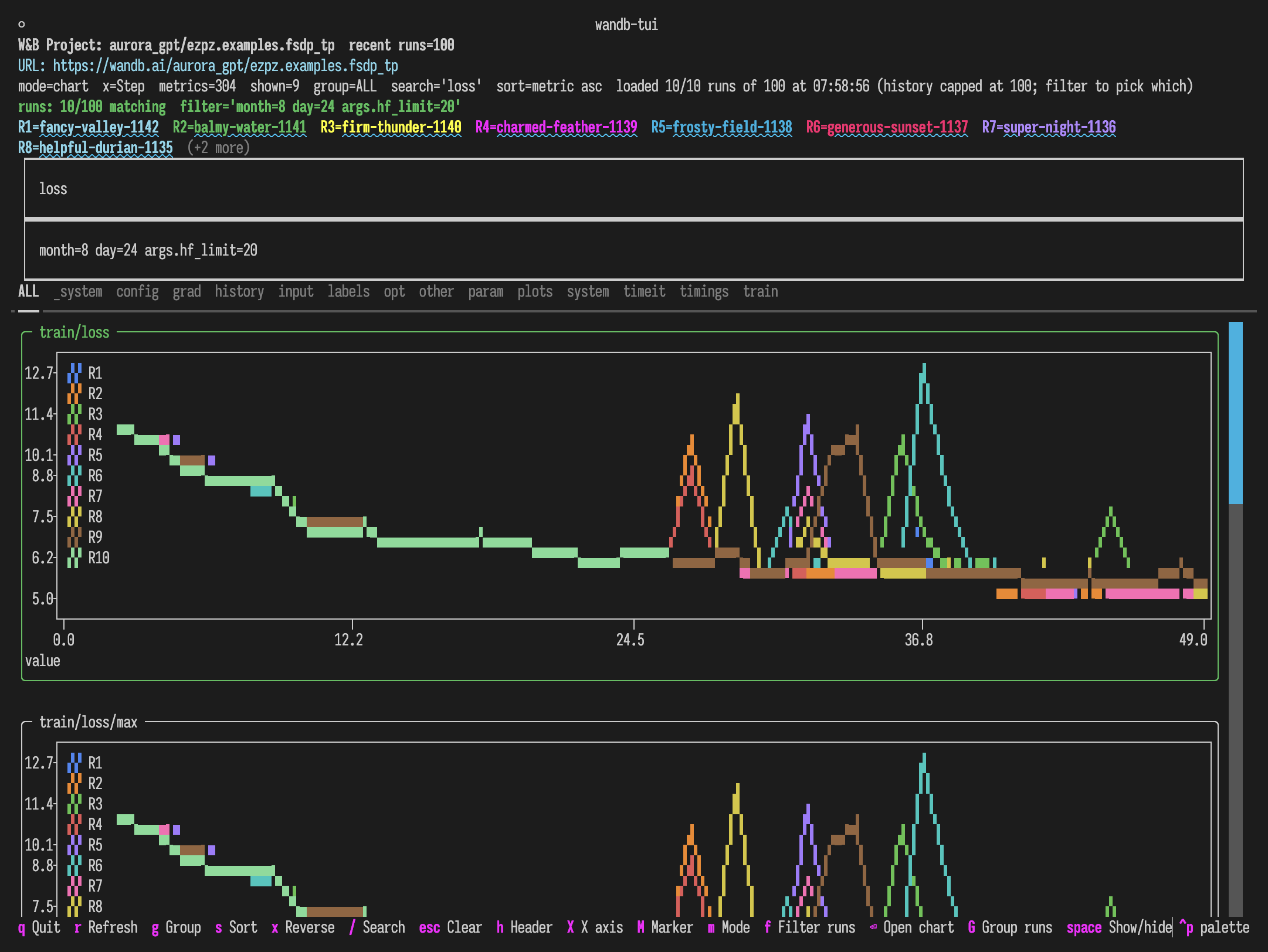Click R3 legend swatch in train/loss chart
Viewport: 1268px width, 952px height.
(x=74, y=414)
